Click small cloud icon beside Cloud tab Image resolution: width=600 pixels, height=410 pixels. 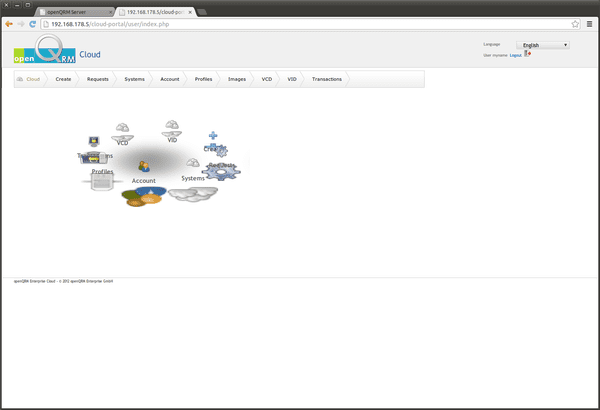20,79
